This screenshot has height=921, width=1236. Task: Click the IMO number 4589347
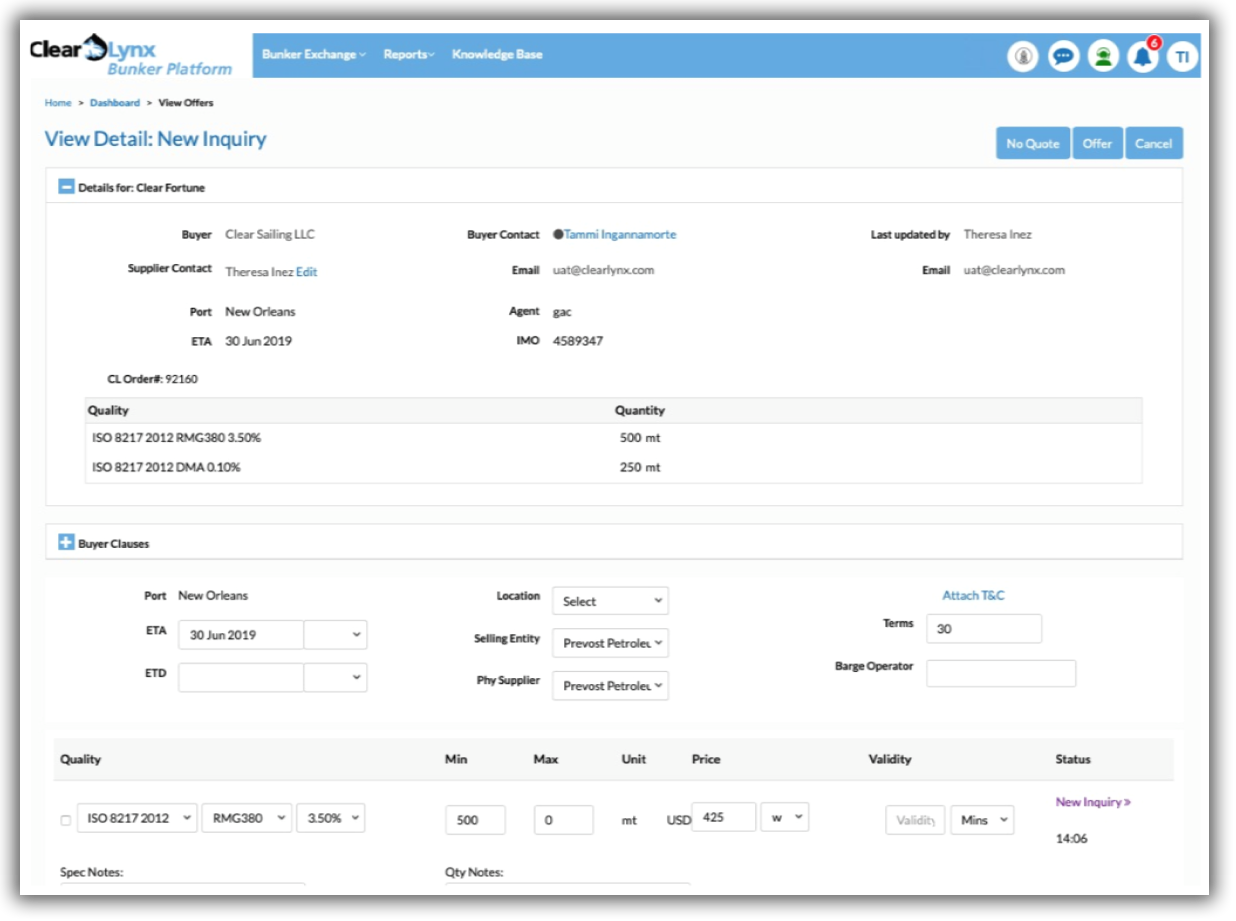click(x=578, y=341)
